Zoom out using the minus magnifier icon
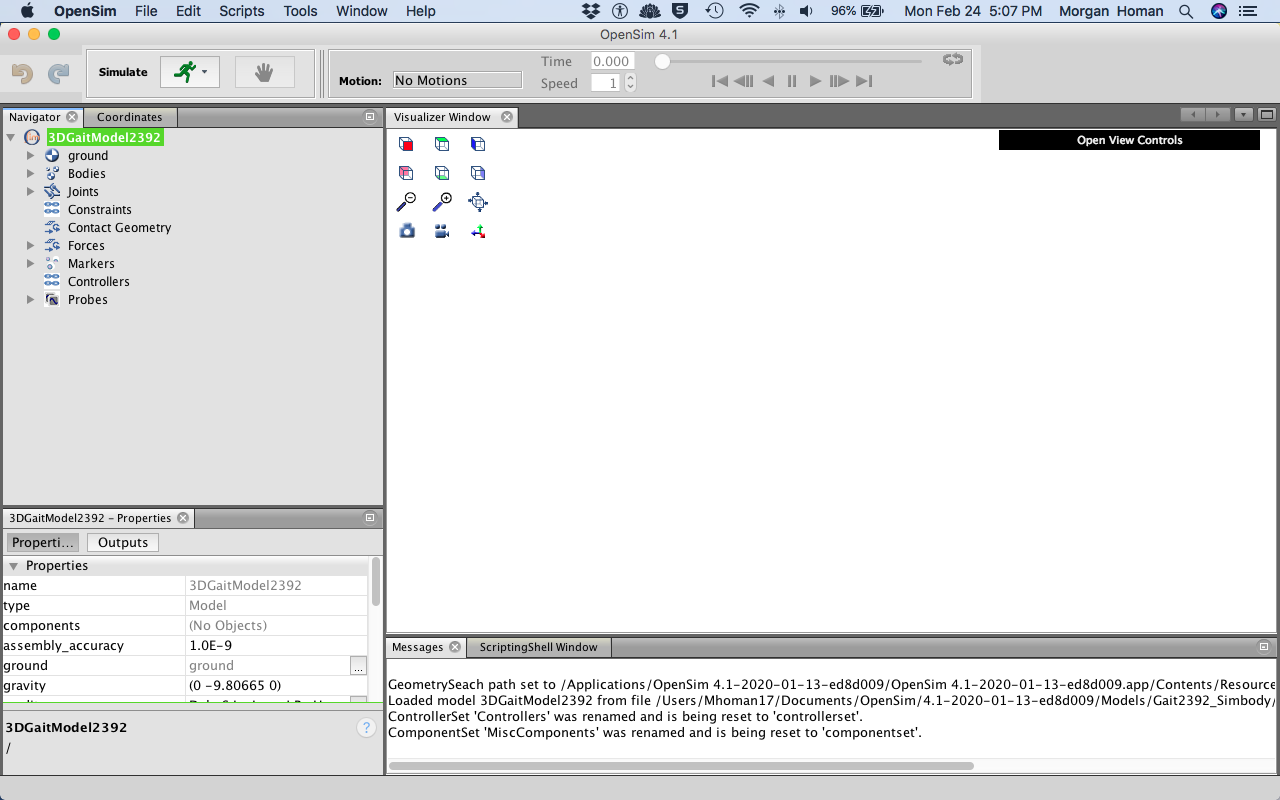This screenshot has height=800, width=1280. pos(406,202)
